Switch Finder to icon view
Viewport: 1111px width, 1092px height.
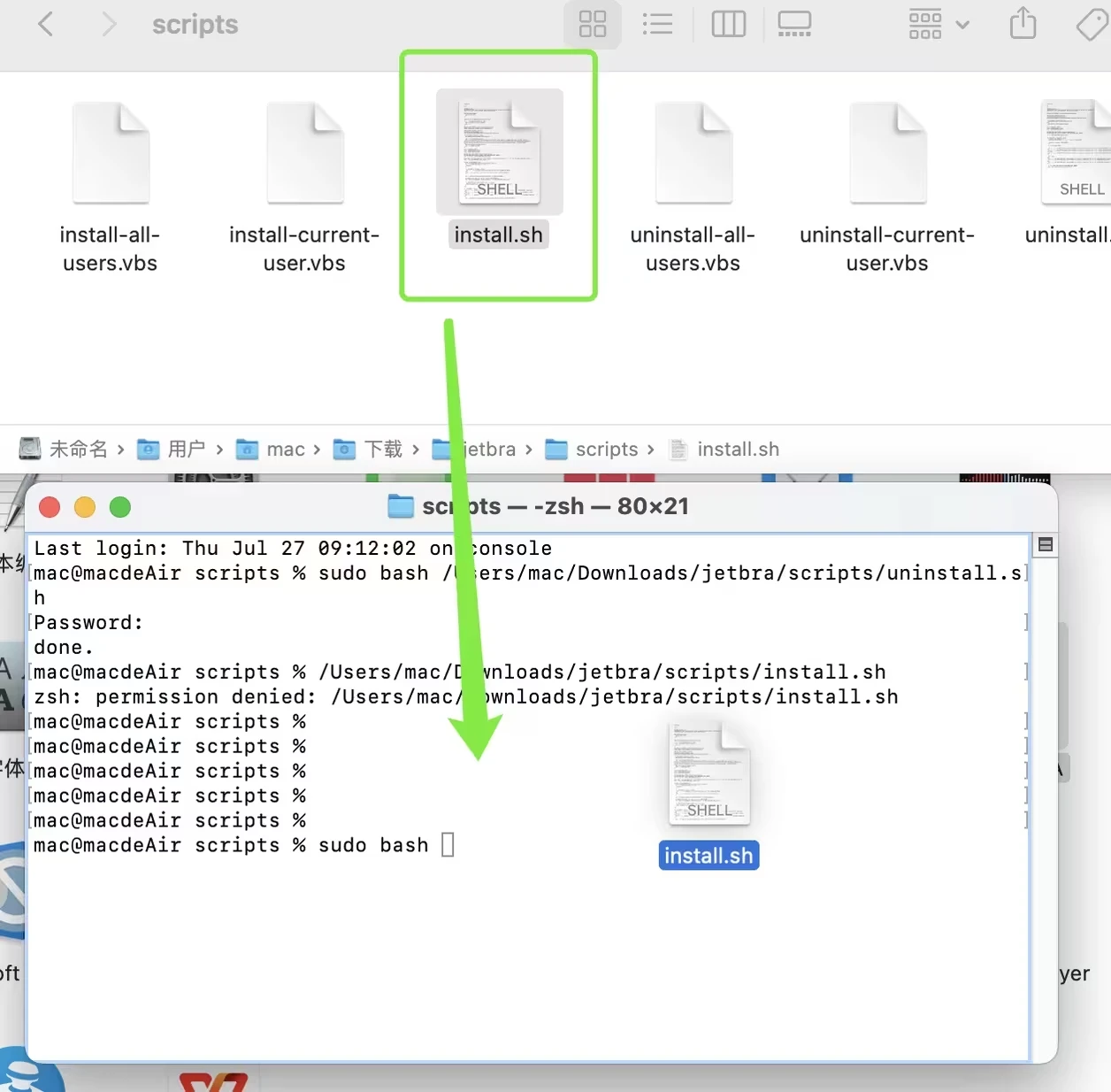point(592,24)
